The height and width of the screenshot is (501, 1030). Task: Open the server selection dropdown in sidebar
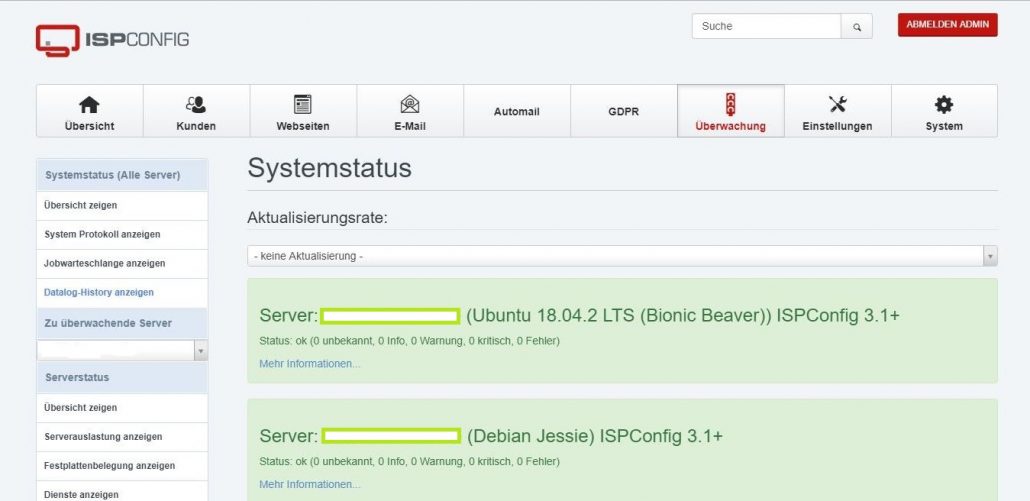coord(121,351)
